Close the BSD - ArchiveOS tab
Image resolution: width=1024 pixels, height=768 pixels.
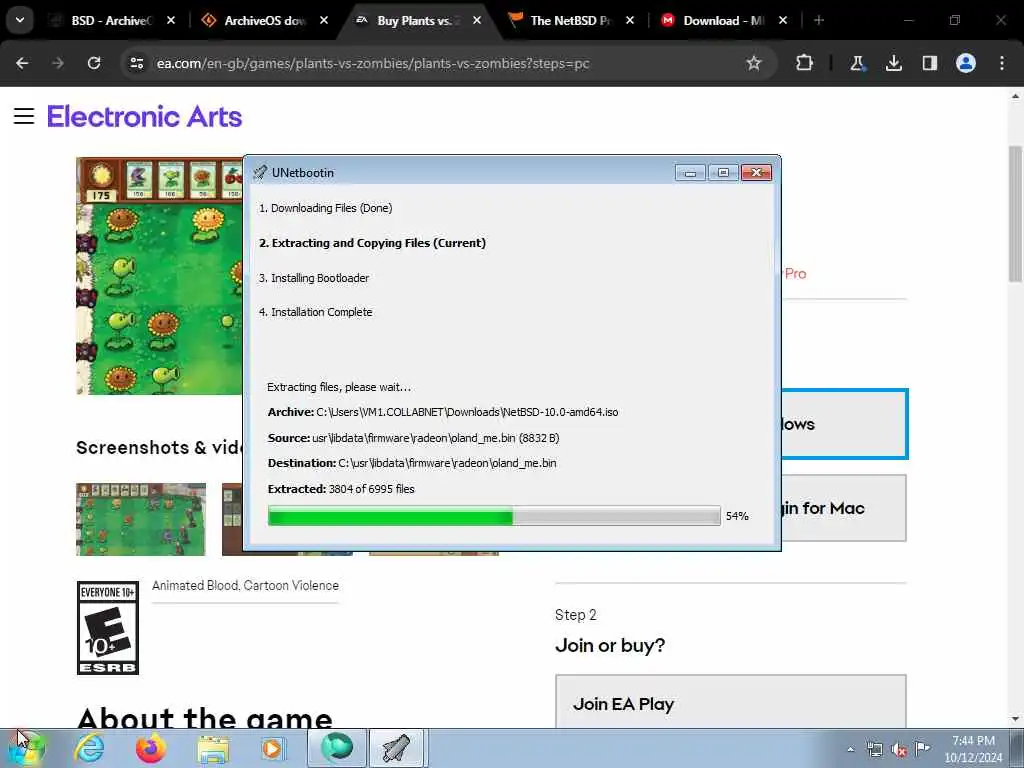click(x=170, y=21)
